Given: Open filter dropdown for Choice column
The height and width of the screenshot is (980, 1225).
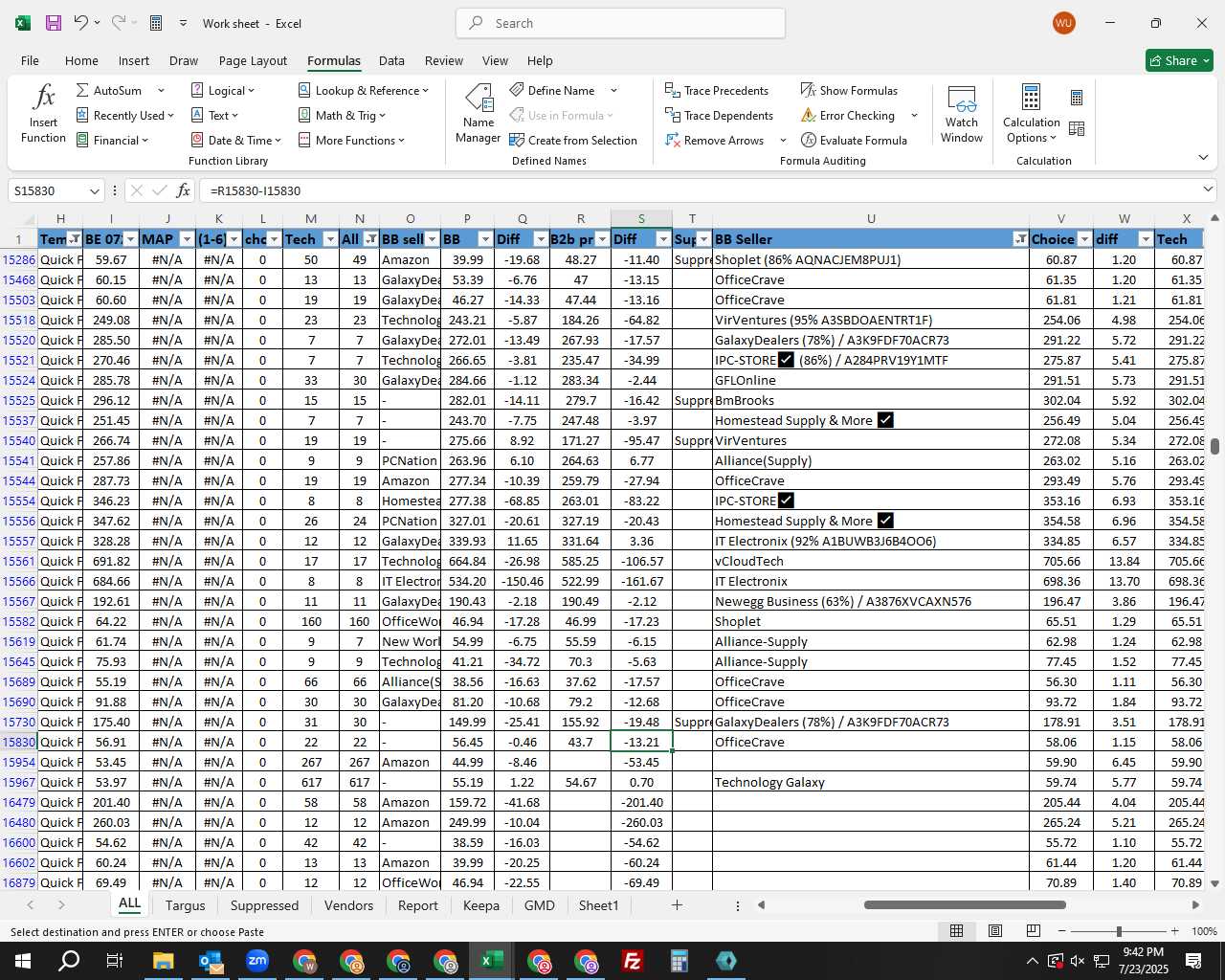Looking at the screenshot, I should click(1084, 239).
